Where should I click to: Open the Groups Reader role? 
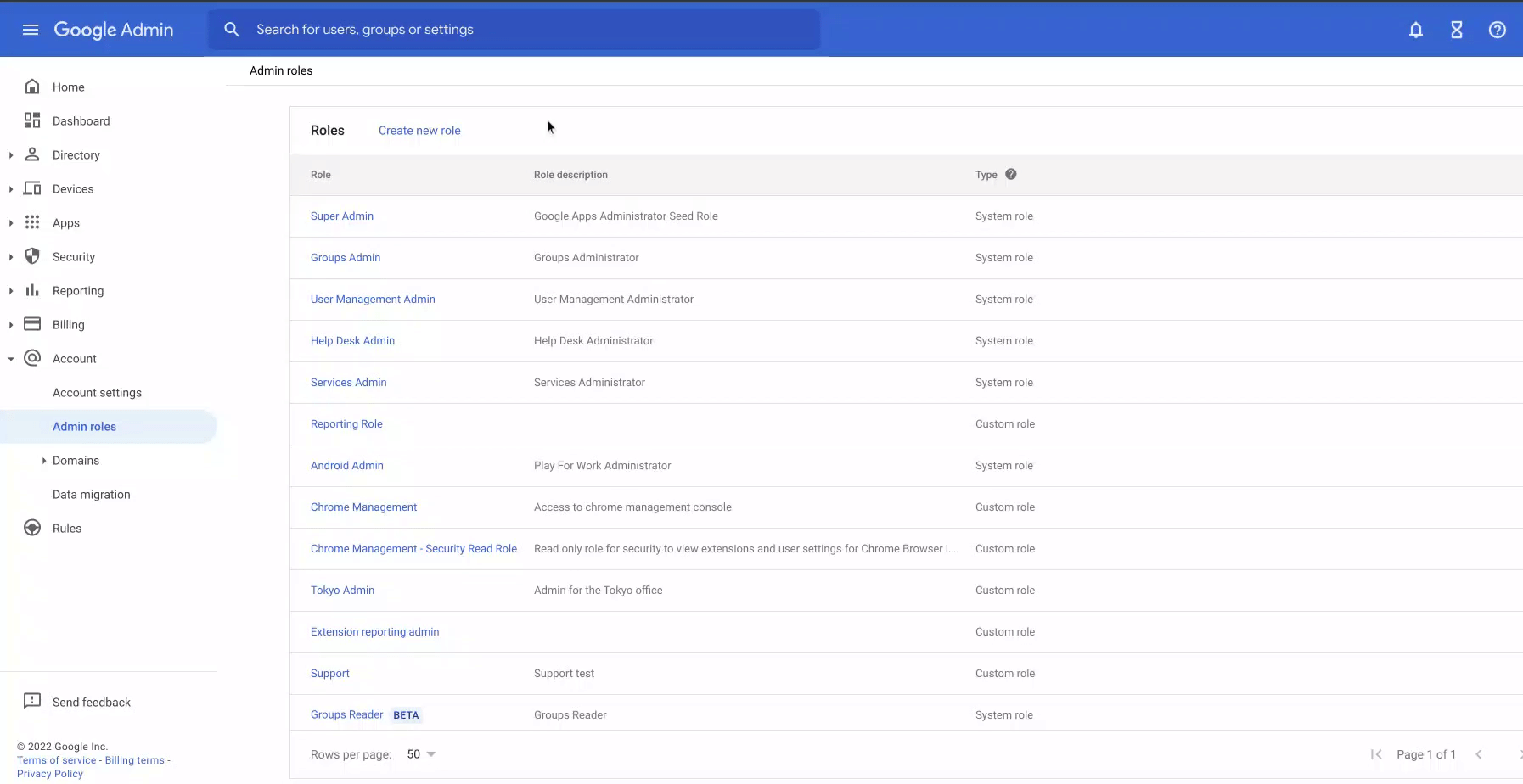point(346,715)
